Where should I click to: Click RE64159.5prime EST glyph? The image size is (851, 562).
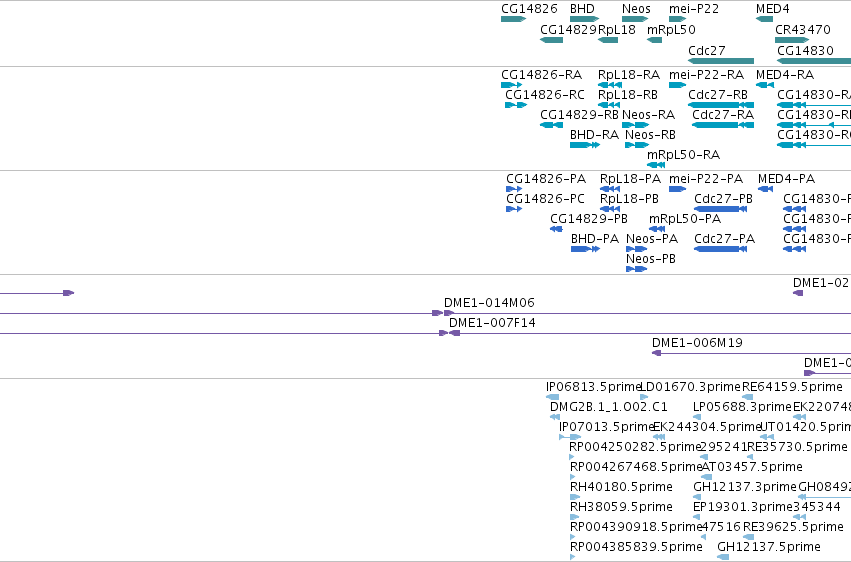pyautogui.click(x=747, y=397)
